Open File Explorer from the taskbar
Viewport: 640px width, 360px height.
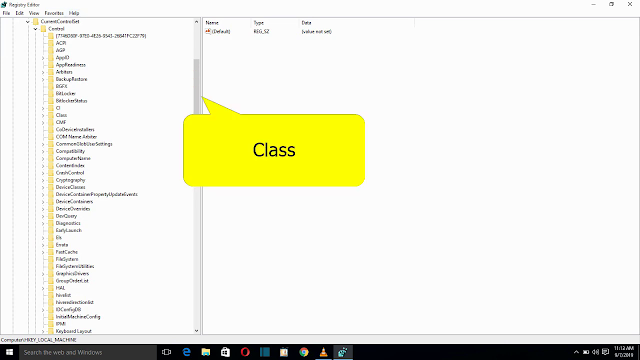[x=206, y=352]
